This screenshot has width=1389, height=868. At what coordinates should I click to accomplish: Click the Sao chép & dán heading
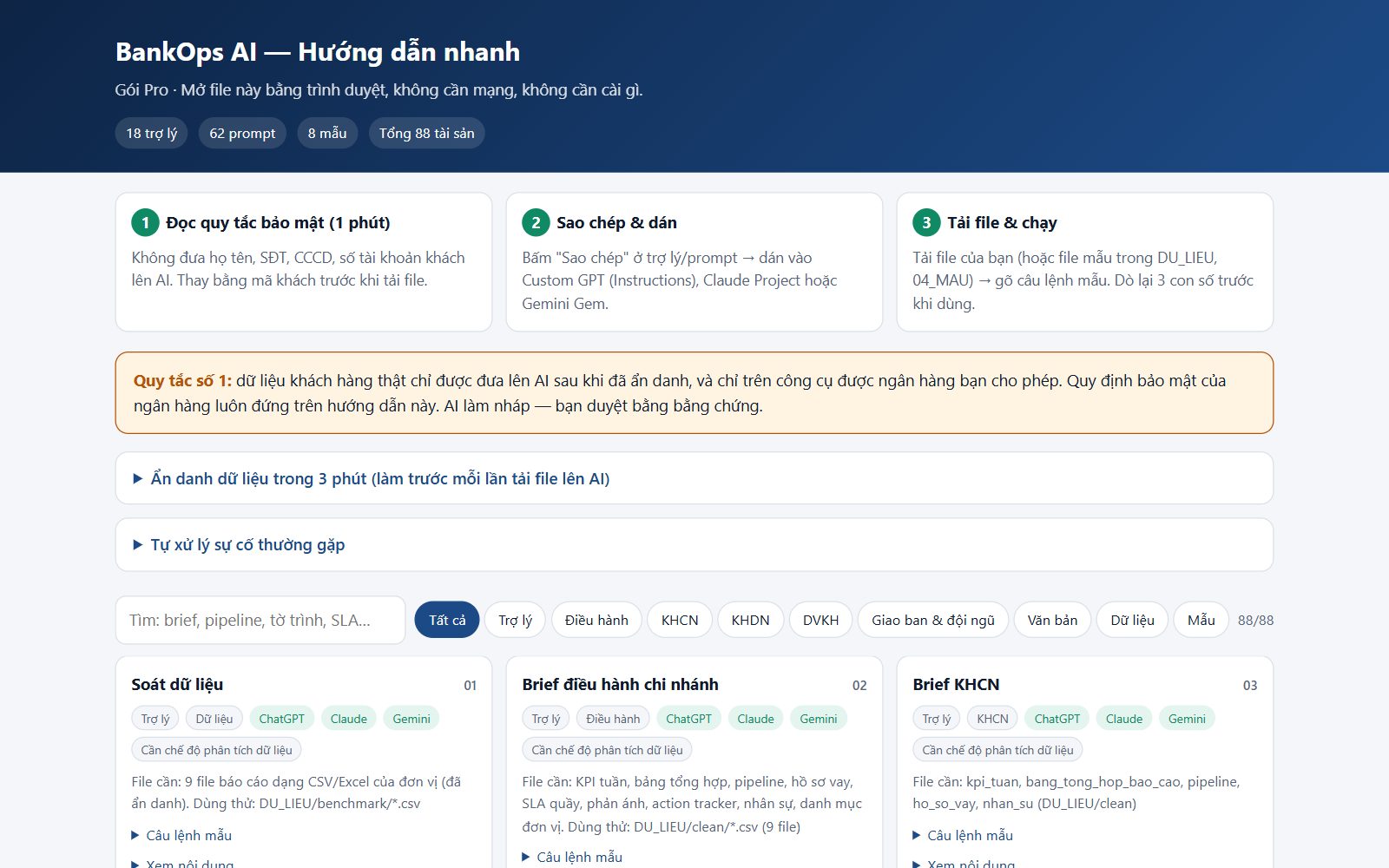616,222
